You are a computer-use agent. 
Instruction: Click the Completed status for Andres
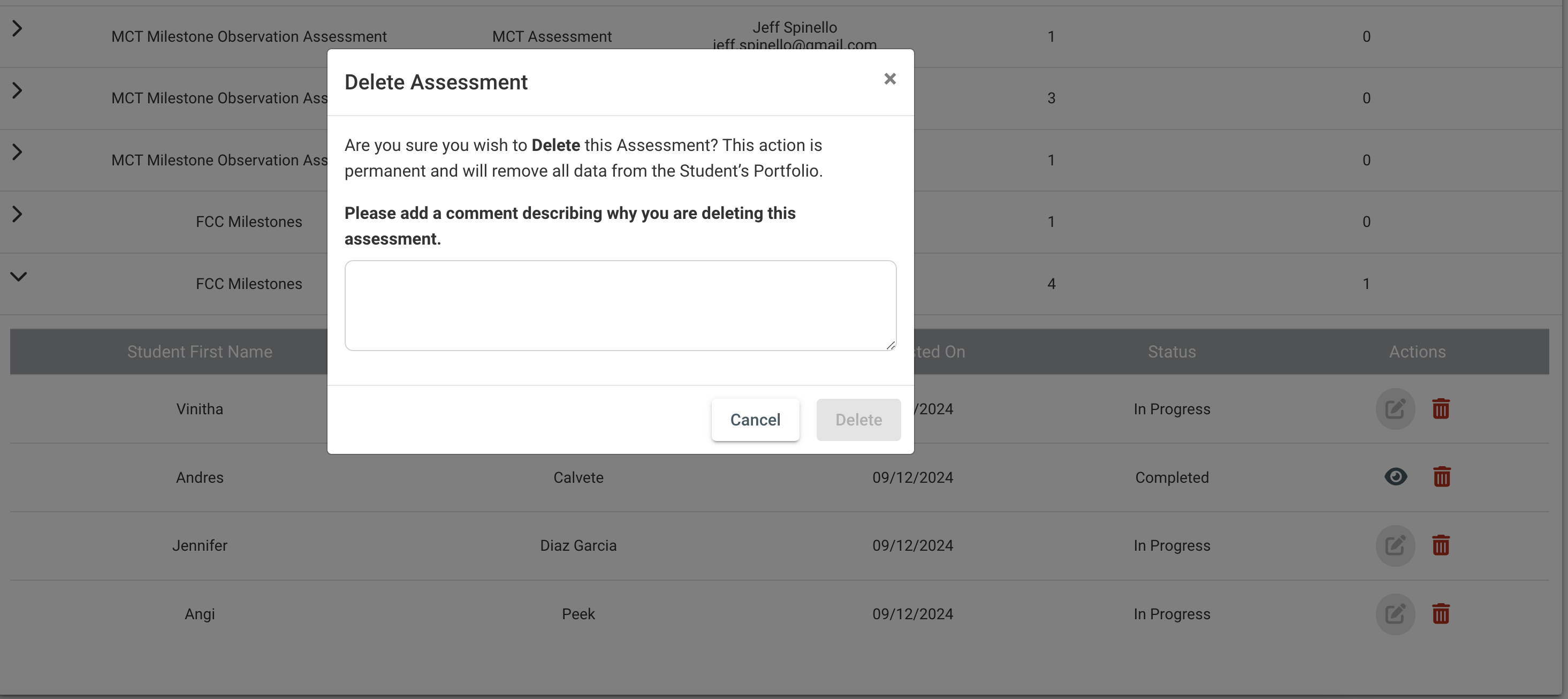pos(1172,477)
